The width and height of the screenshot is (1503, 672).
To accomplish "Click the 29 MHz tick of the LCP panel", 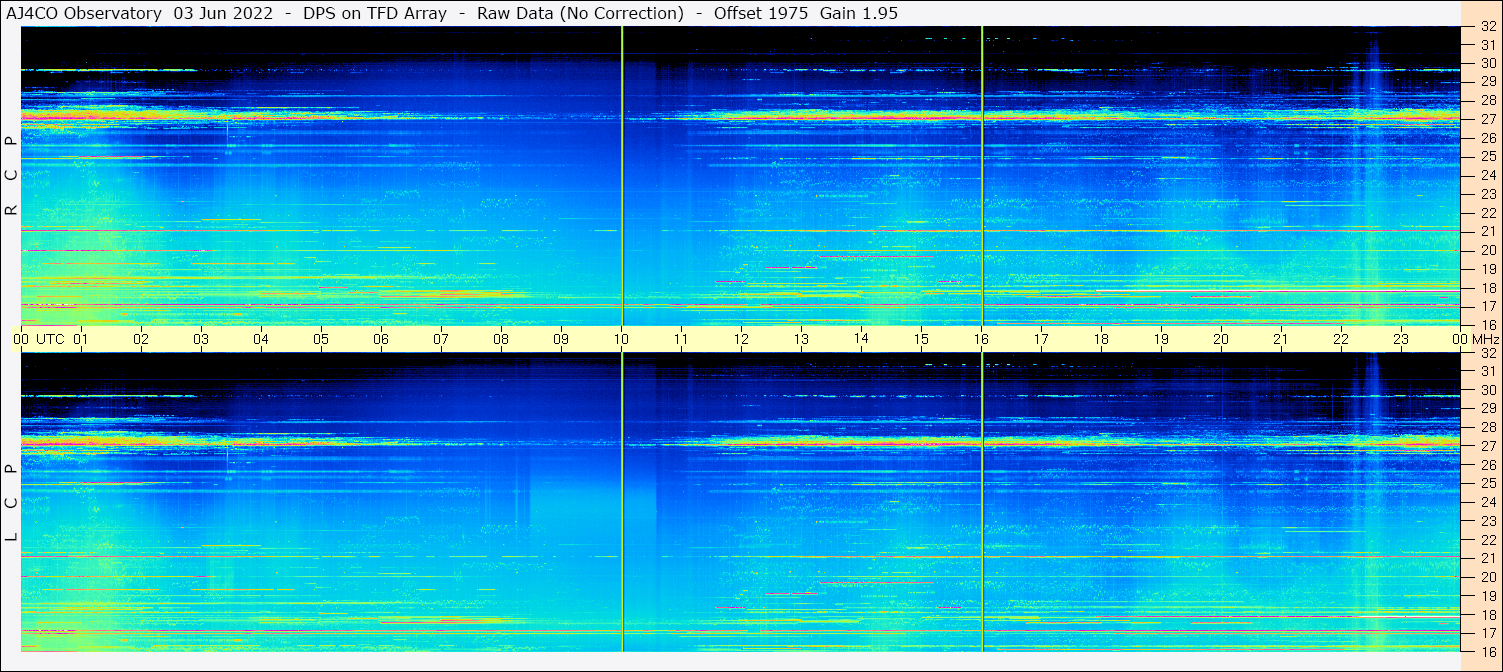I will click(x=1488, y=409).
